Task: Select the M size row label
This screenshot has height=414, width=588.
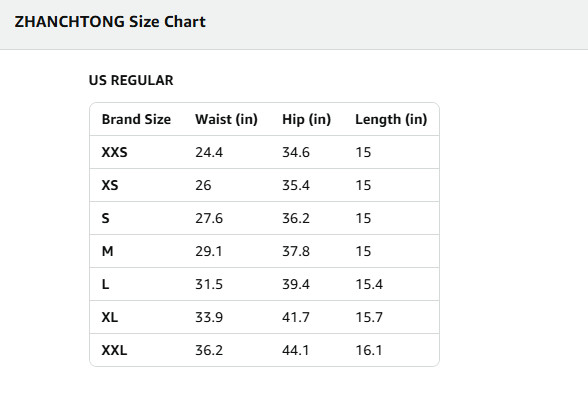Action: pyautogui.click(x=107, y=251)
